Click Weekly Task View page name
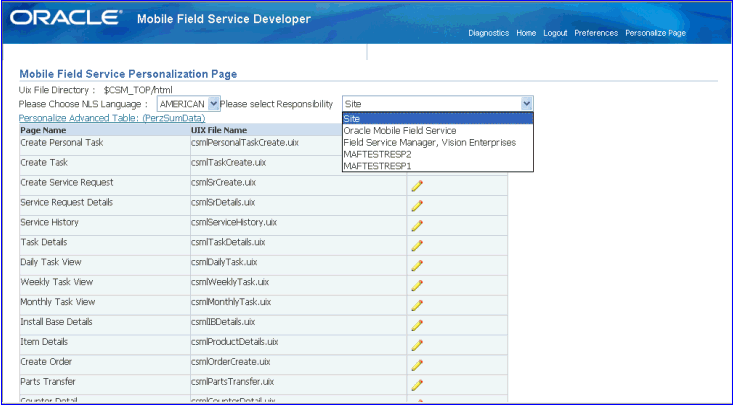The width and height of the screenshot is (734, 406). [56, 282]
